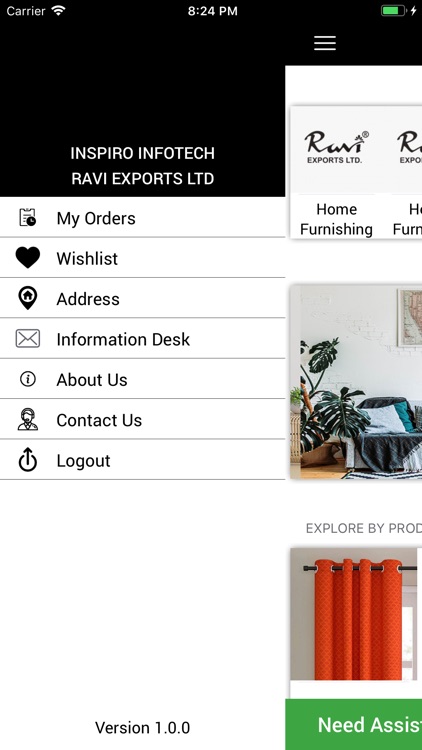The width and height of the screenshot is (422, 750).
Task: Click the About Us info icon
Action: click(28, 379)
